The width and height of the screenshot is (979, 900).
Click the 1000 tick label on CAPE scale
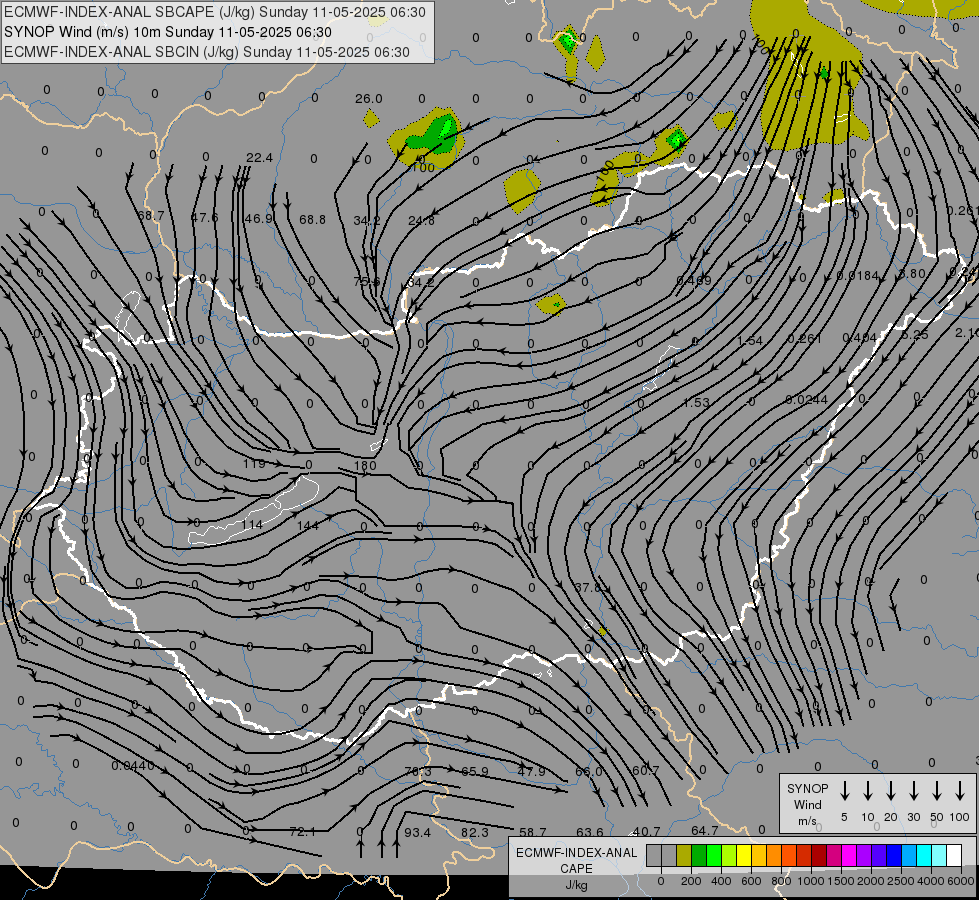tap(810, 881)
